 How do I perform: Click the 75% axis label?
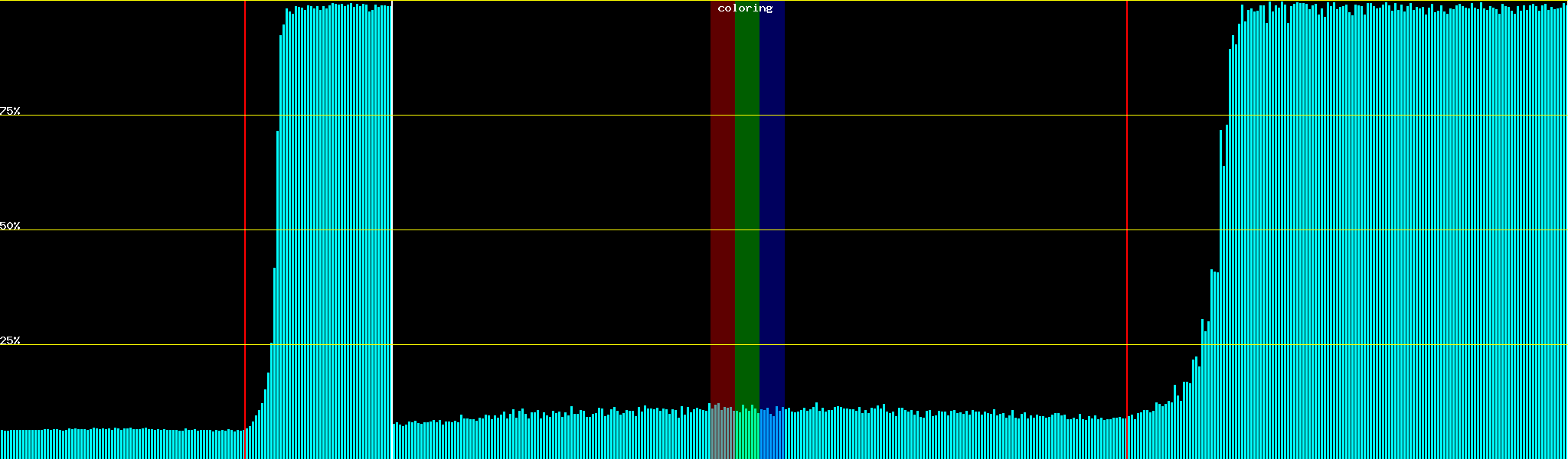point(10,111)
